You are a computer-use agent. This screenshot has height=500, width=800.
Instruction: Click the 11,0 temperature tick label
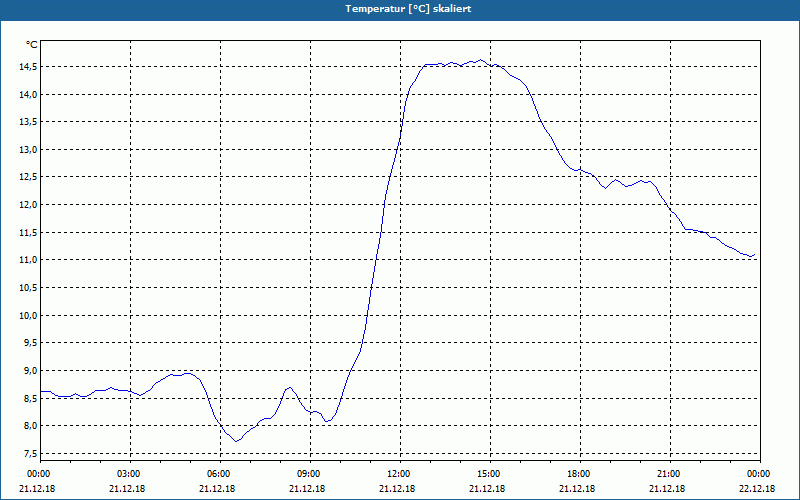[29, 260]
